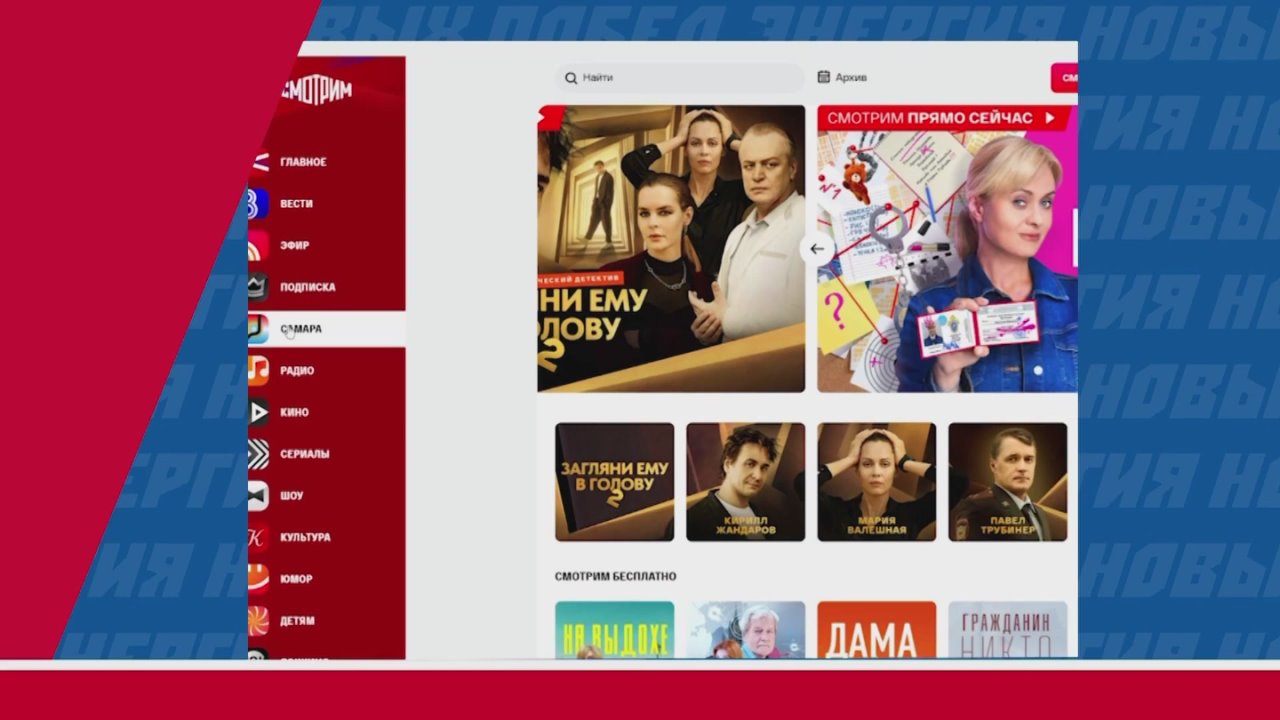Open the Подписка crown icon
Screen dimensions: 1280x720
pyautogui.click(x=259, y=287)
